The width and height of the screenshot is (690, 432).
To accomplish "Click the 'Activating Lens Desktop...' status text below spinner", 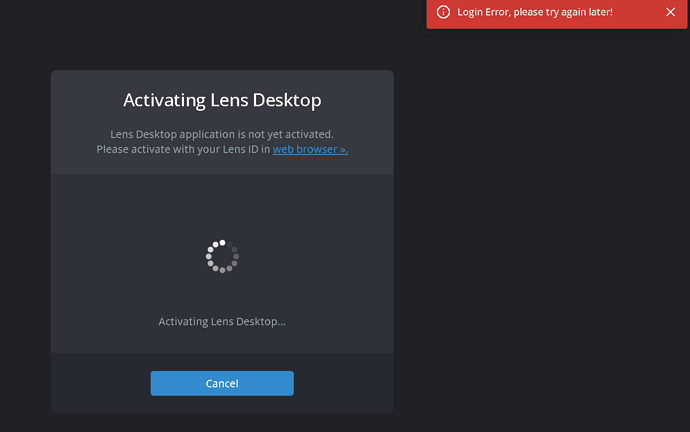I will [x=222, y=321].
